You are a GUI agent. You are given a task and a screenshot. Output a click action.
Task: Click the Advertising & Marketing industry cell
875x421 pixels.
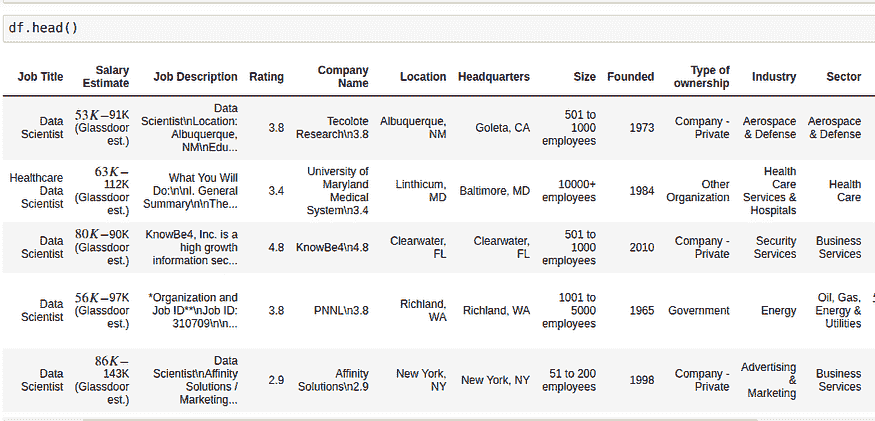[x=768, y=380]
